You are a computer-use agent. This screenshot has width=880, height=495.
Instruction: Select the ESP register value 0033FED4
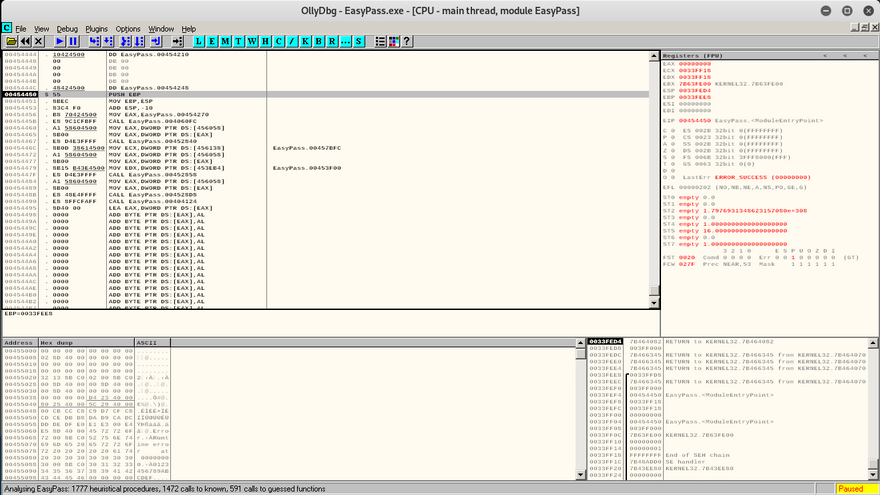(x=695, y=90)
